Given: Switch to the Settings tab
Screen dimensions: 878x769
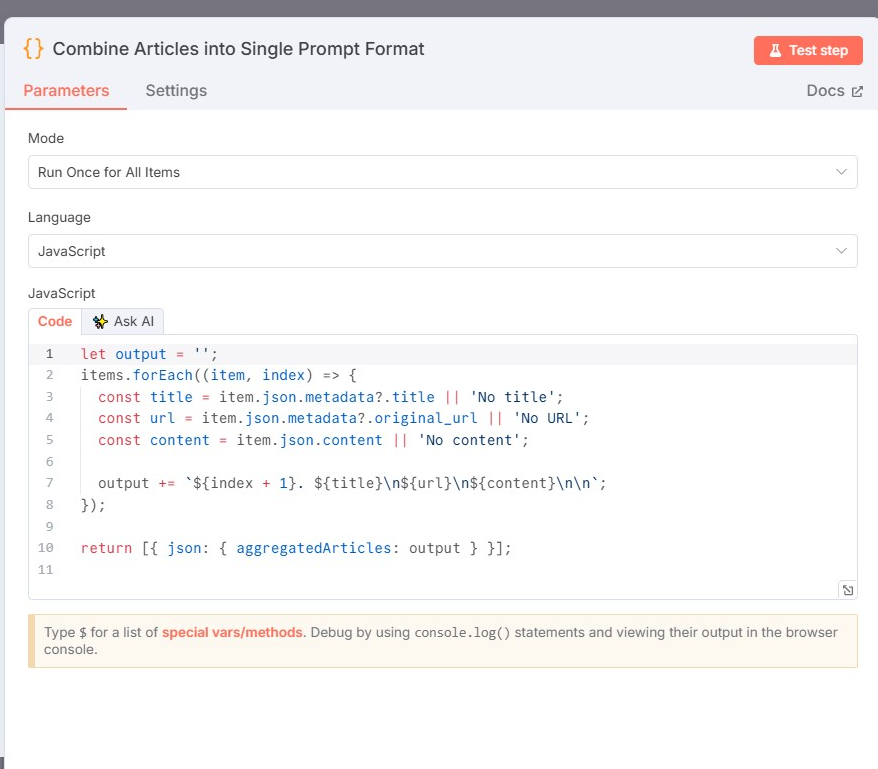Looking at the screenshot, I should point(176,91).
